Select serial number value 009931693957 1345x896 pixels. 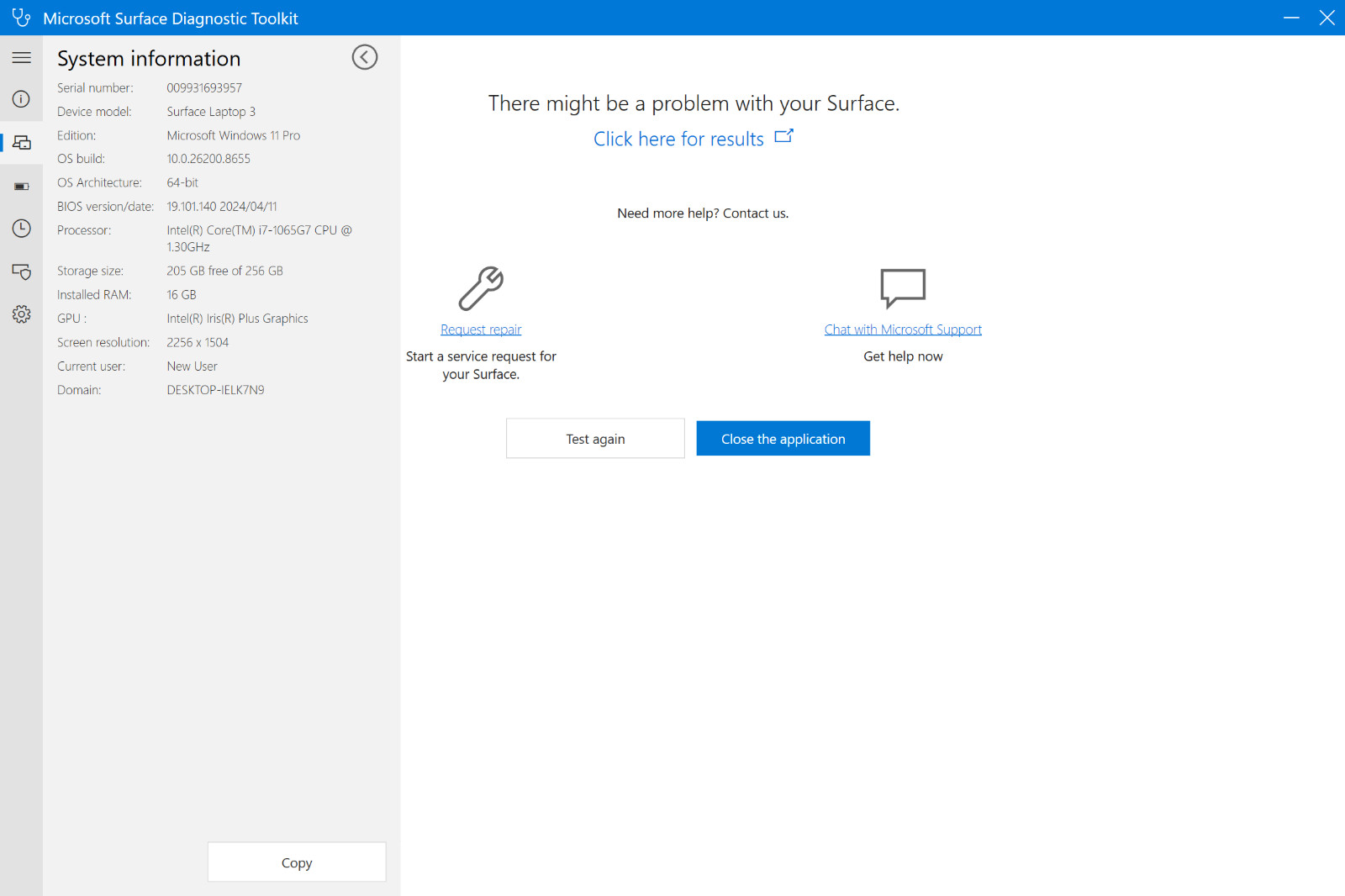coord(204,88)
